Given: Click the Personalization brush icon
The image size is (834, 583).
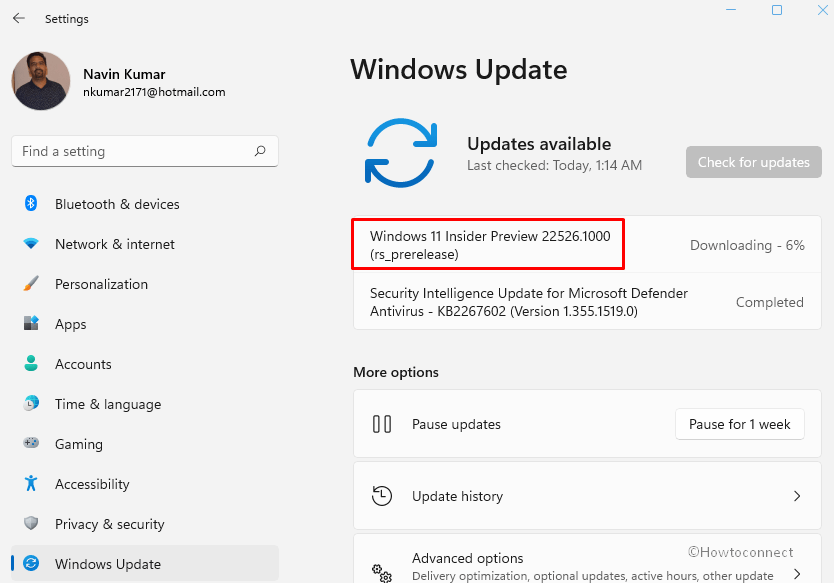Looking at the screenshot, I should tap(30, 284).
